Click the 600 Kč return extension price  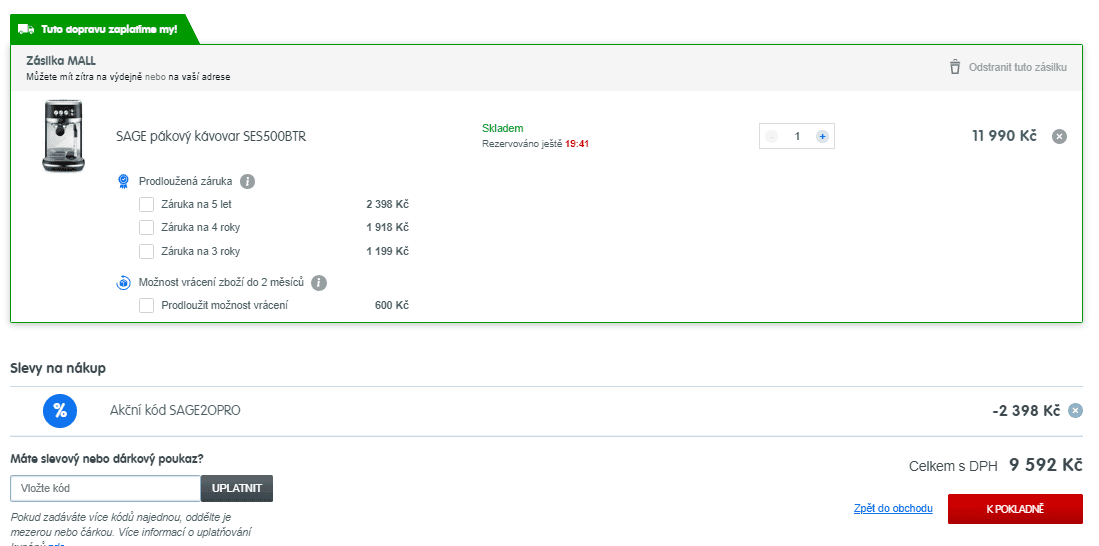pos(392,306)
